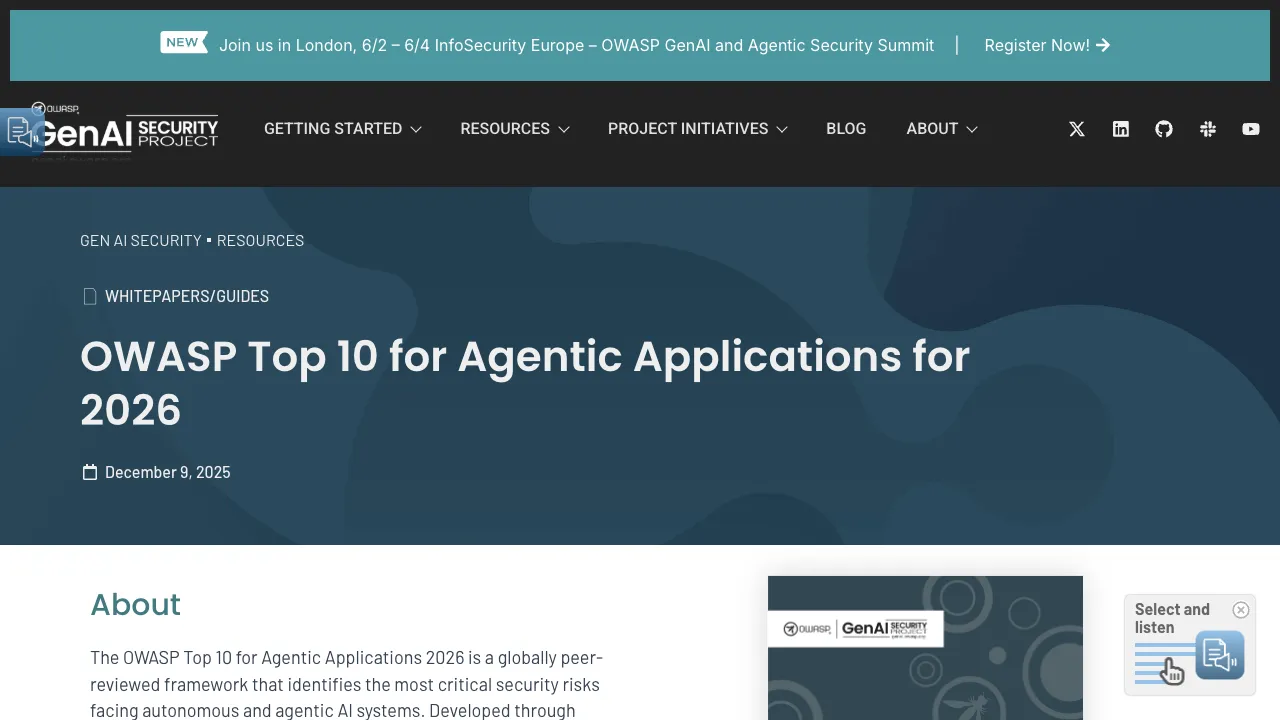Click the Select and listen speaker icon
The height and width of the screenshot is (720, 1280).
coord(1220,656)
